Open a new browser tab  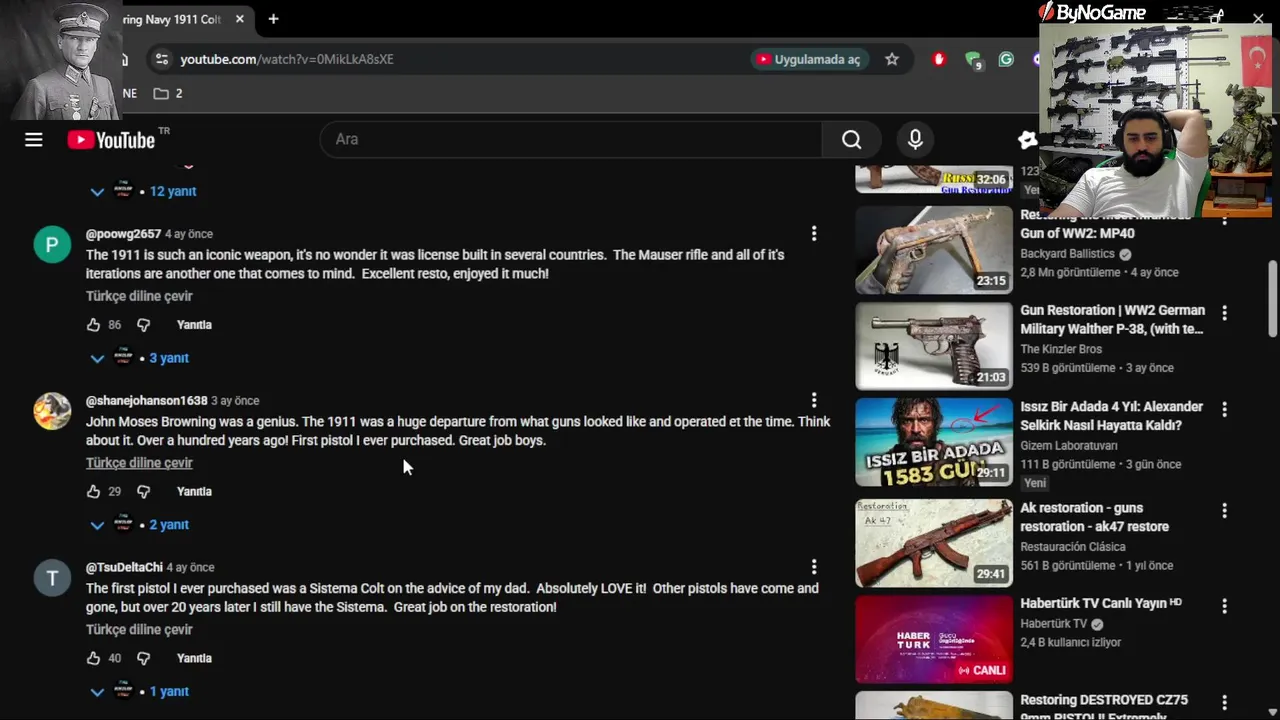pyautogui.click(x=273, y=19)
